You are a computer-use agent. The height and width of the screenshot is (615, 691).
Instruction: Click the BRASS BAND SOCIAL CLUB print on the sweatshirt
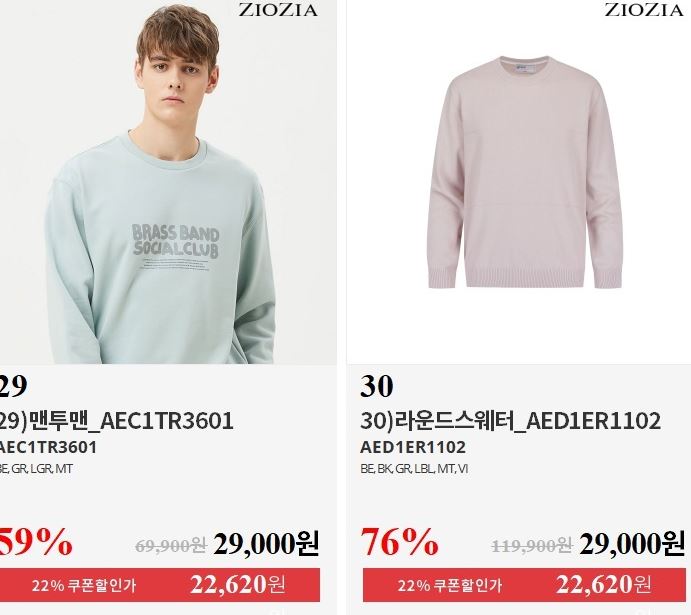[175, 241]
